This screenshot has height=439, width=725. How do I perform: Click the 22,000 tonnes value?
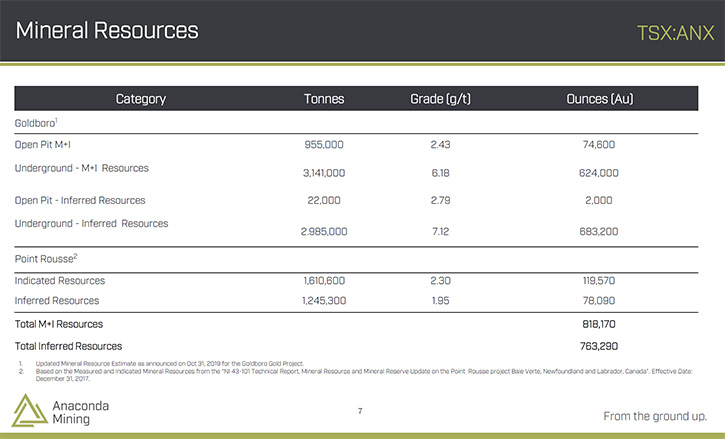pyautogui.click(x=324, y=200)
